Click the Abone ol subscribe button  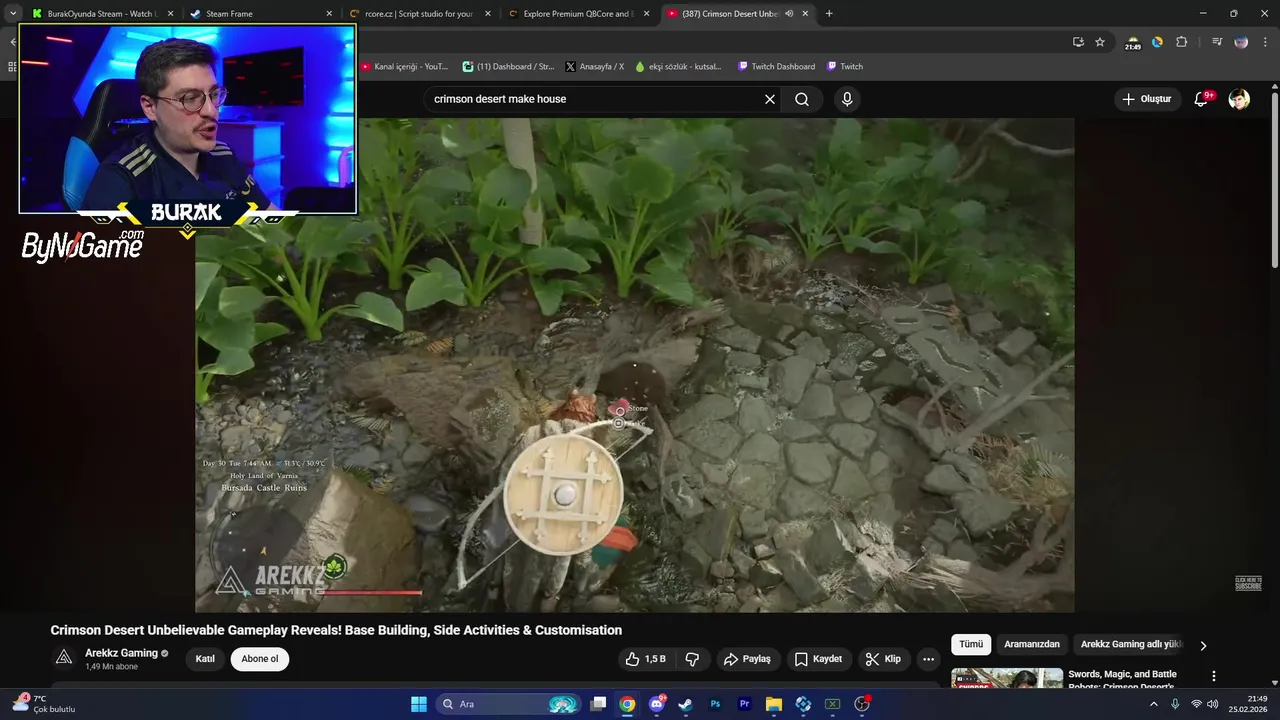tap(260, 659)
